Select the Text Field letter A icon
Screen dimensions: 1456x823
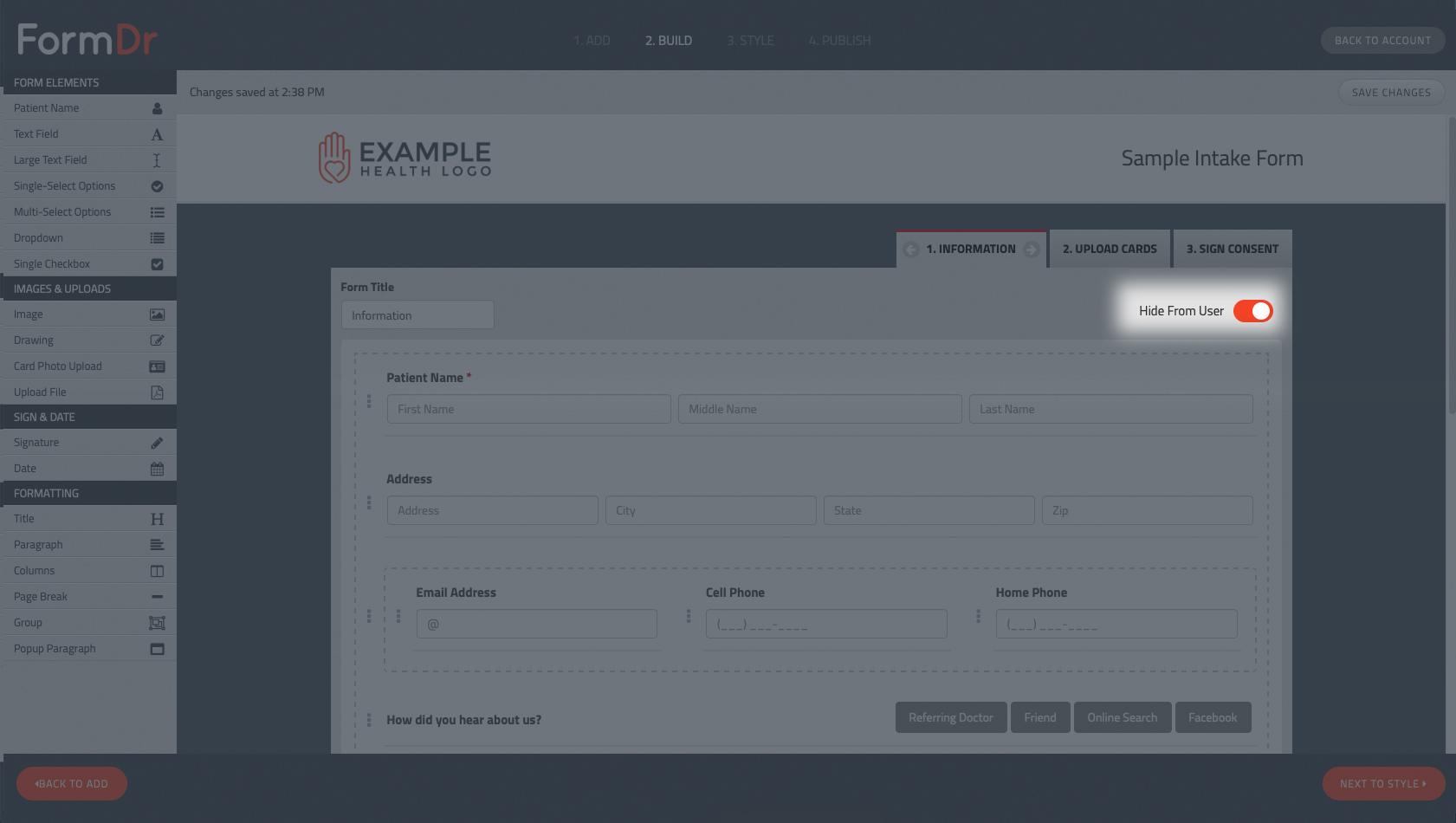[157, 134]
